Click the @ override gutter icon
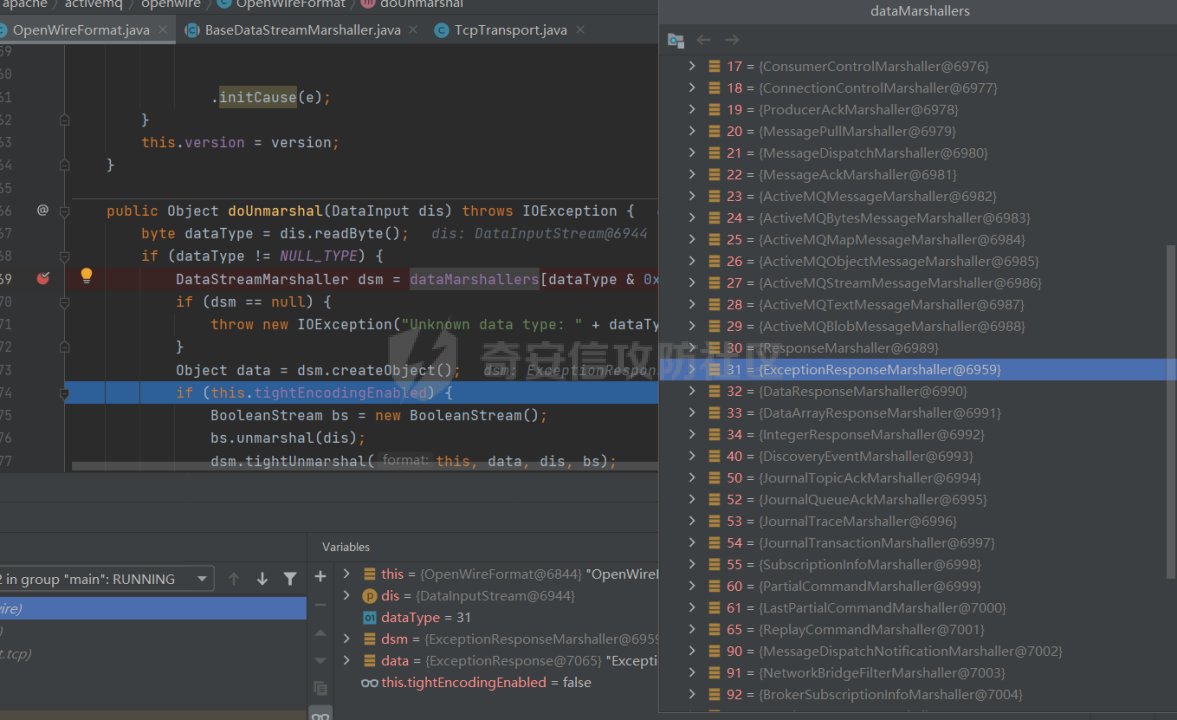This screenshot has width=1177, height=720. coord(43,210)
